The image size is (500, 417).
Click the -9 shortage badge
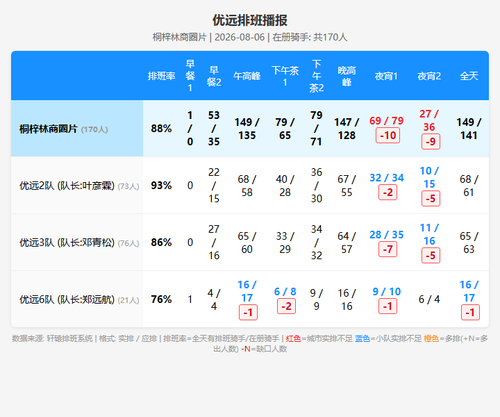coord(431,142)
